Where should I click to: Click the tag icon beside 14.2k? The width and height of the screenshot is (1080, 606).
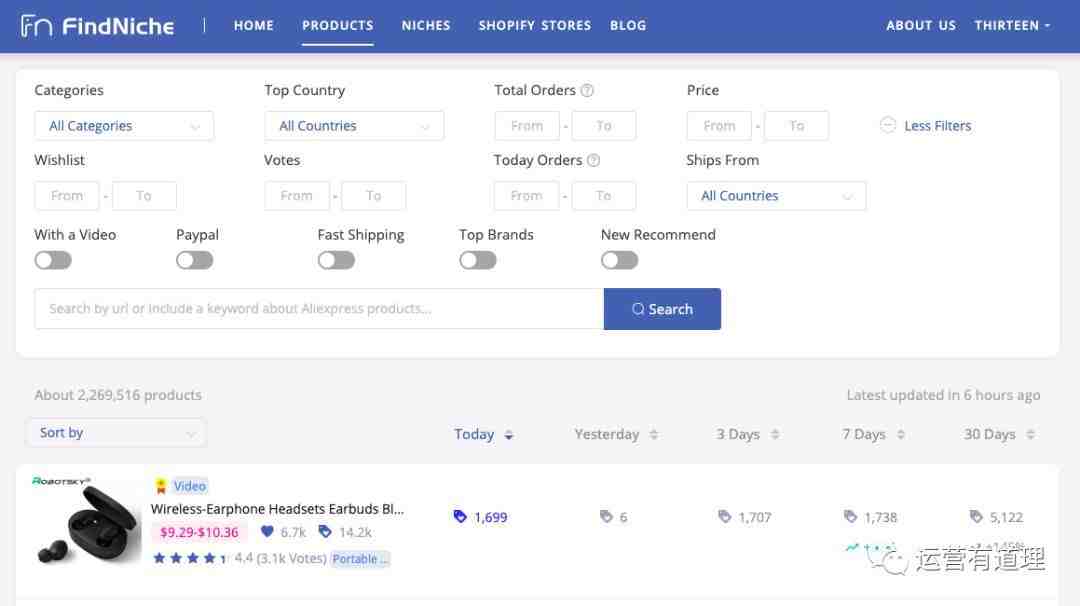click(325, 532)
